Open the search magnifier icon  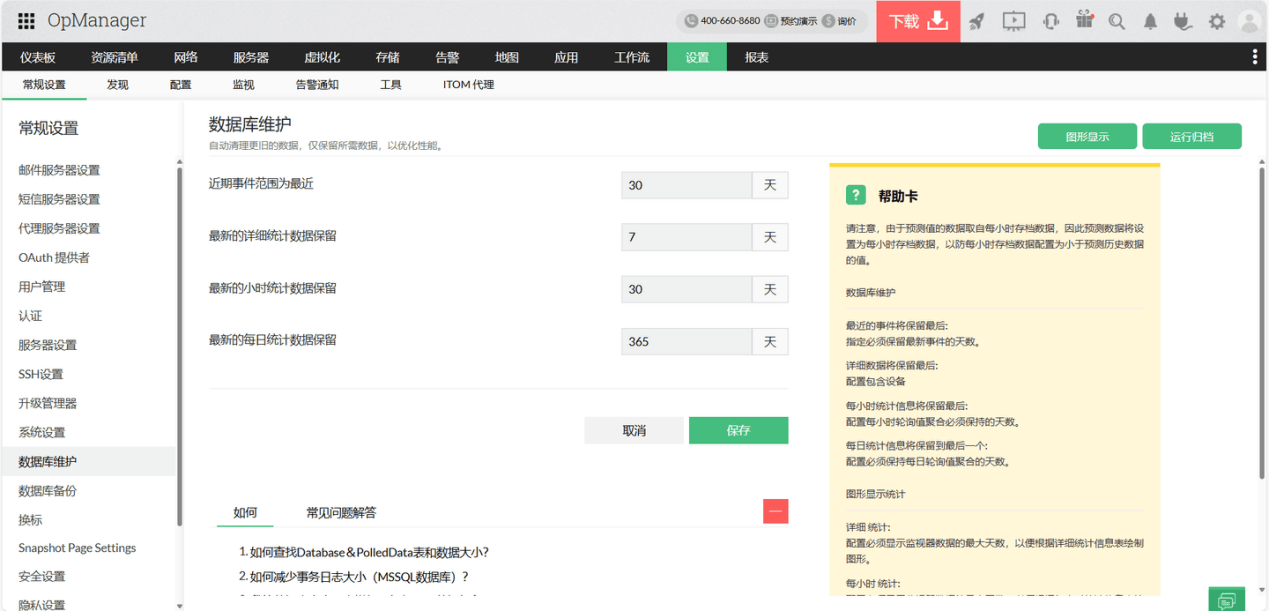(1117, 21)
